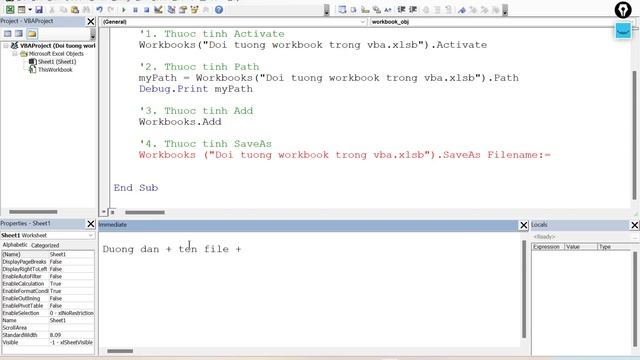The height and width of the screenshot is (360, 640).
Task: Collapse the VBAProject tree node
Action: pyautogui.click(x=6, y=46)
